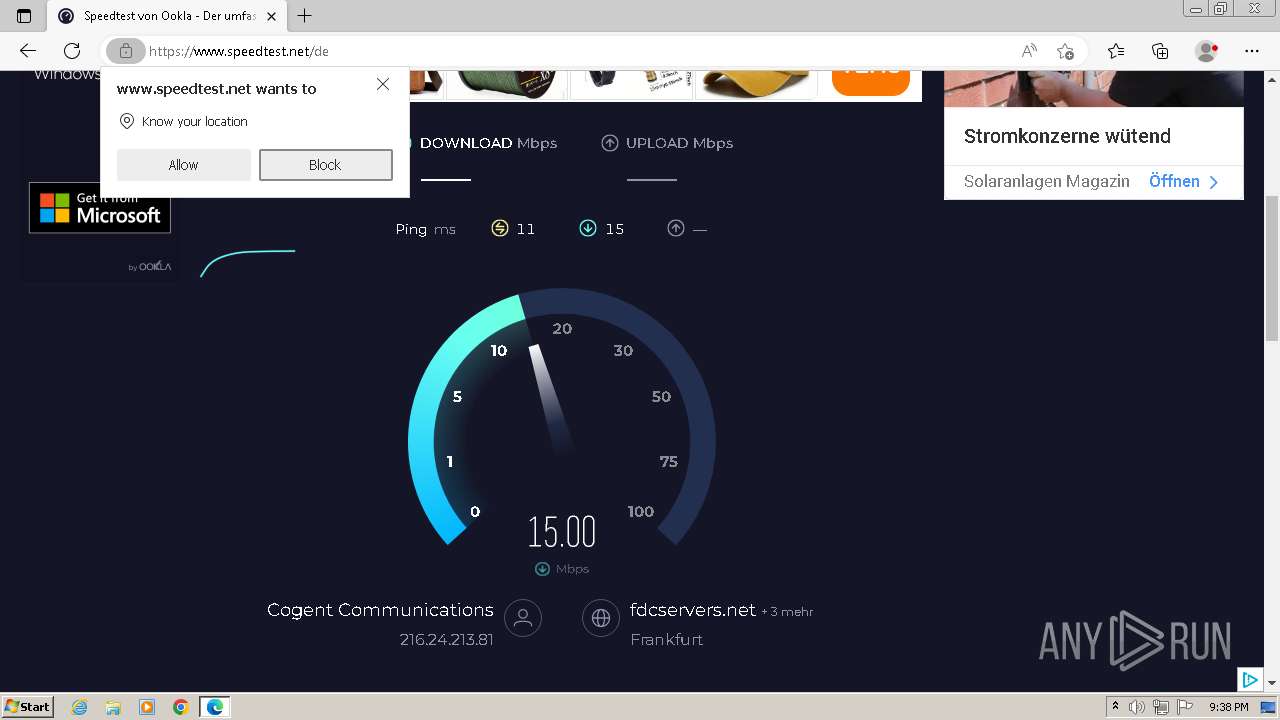Click the download latency ping icon
Screen dimensions: 1280x720
(x=588, y=229)
